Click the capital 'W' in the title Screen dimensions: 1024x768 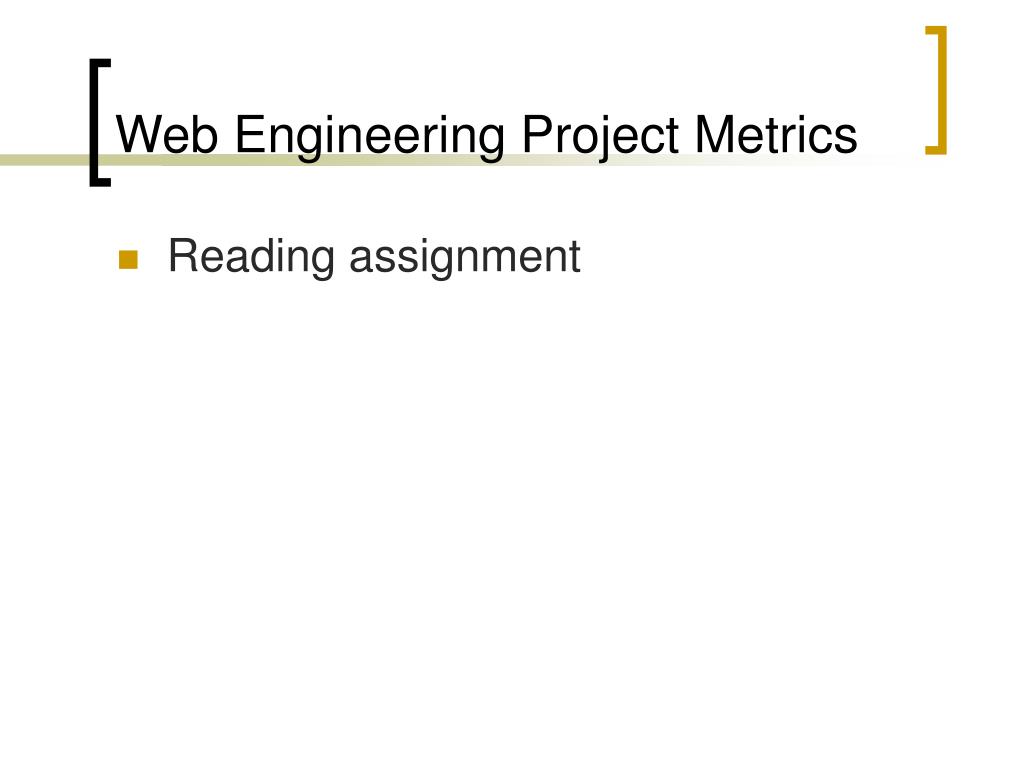[138, 135]
